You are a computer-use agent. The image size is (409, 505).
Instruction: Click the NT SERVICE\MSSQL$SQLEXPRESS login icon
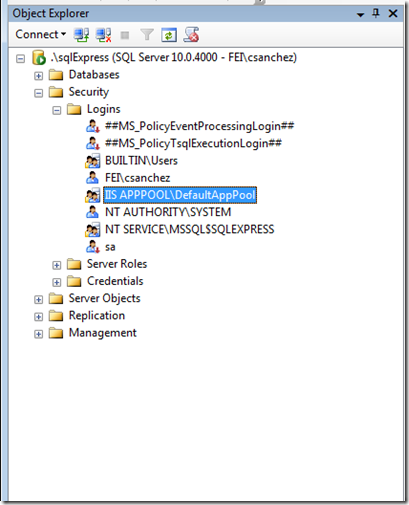click(92, 230)
